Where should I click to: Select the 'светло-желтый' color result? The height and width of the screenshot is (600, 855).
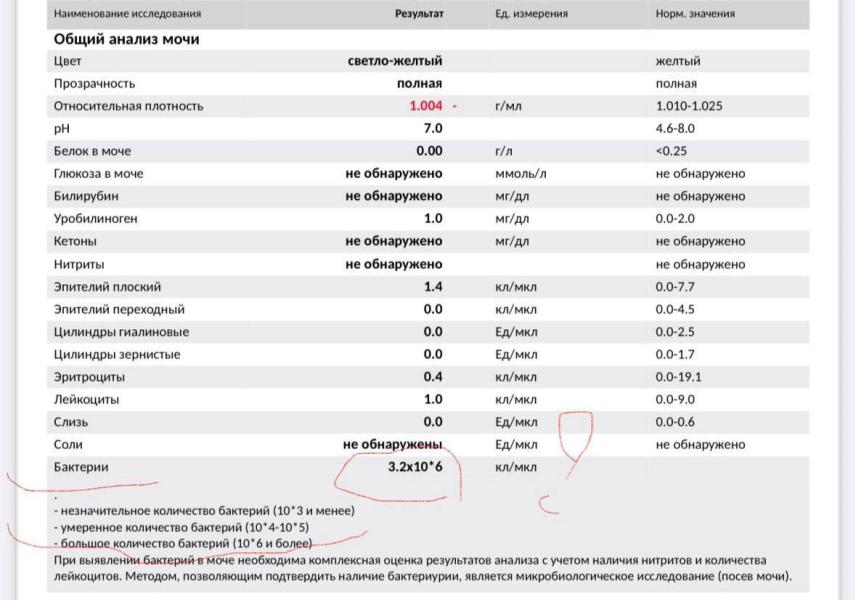395,61
